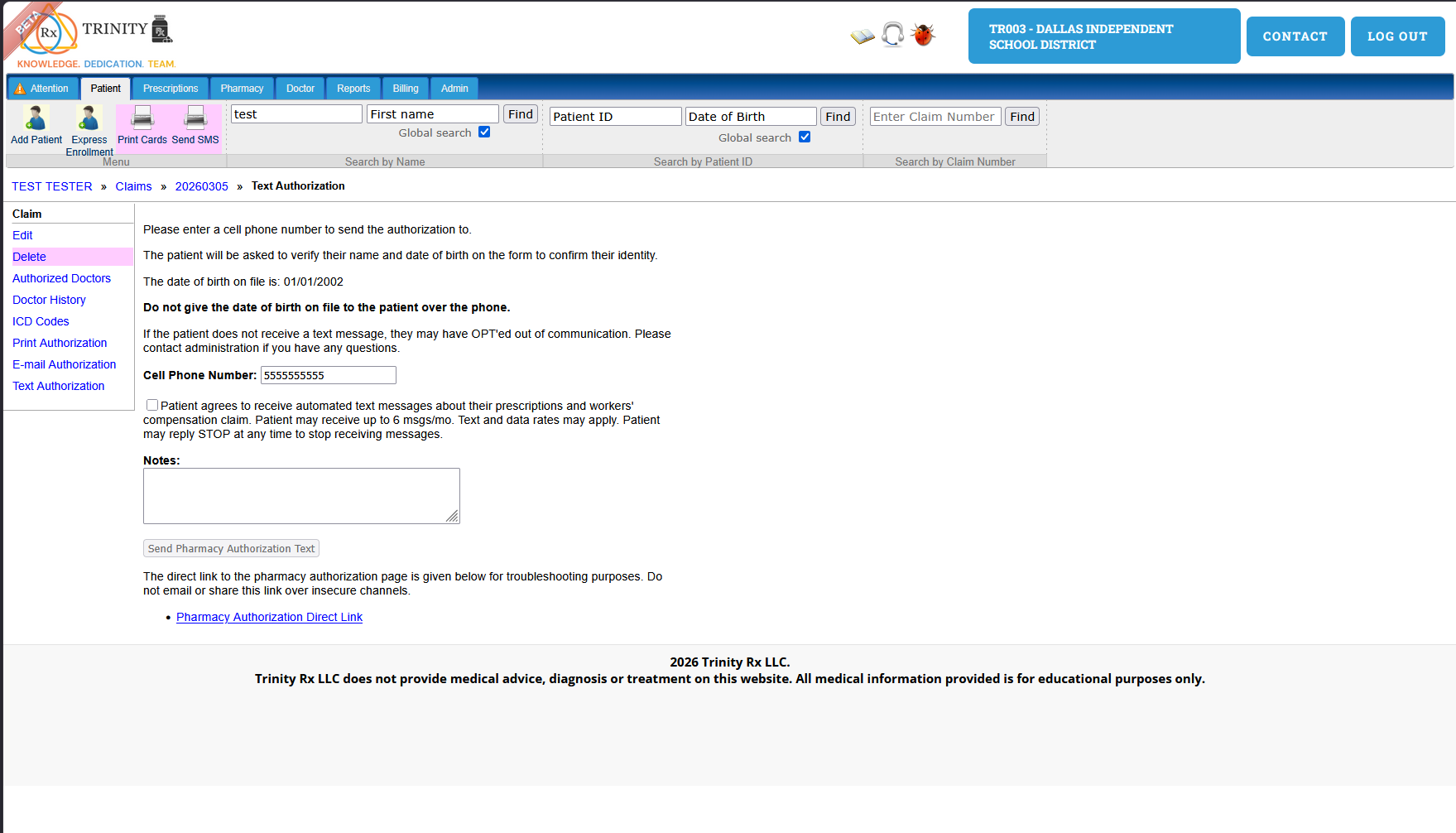Image resolution: width=1456 pixels, height=833 pixels.
Task: Click inside the Cell Phone Number field
Action: click(328, 375)
